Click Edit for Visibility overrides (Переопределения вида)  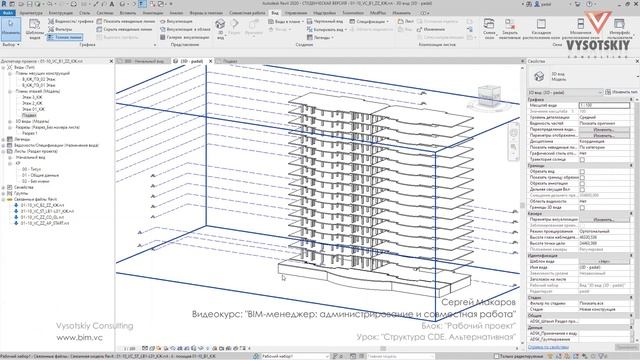pyautogui.click(x=604, y=129)
